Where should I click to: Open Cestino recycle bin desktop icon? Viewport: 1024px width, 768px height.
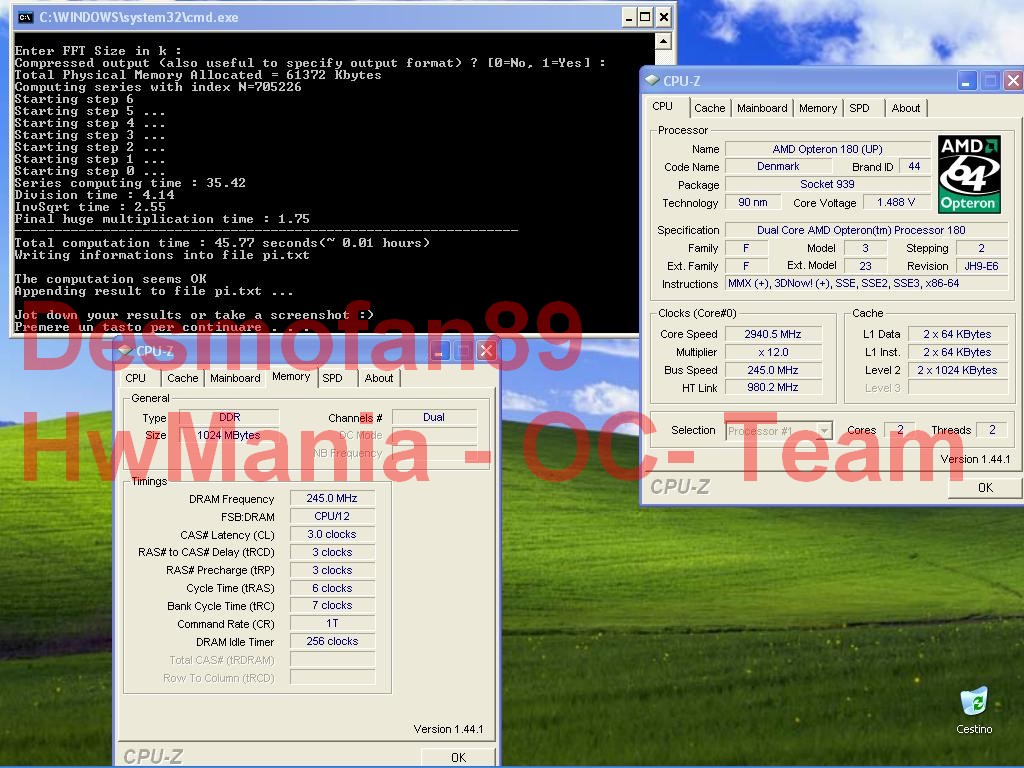coord(974,711)
